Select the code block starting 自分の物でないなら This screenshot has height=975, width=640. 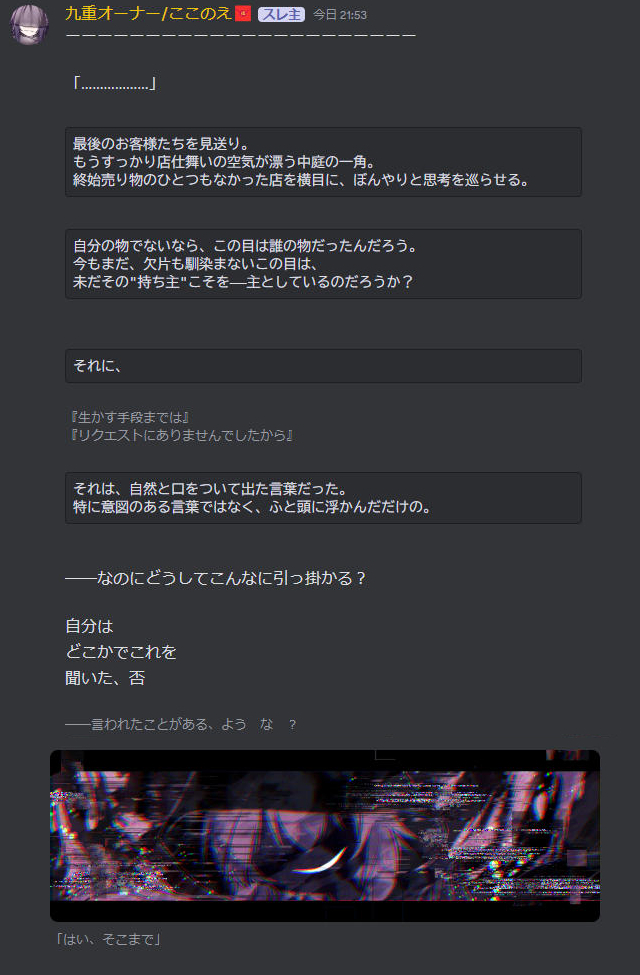(323, 264)
